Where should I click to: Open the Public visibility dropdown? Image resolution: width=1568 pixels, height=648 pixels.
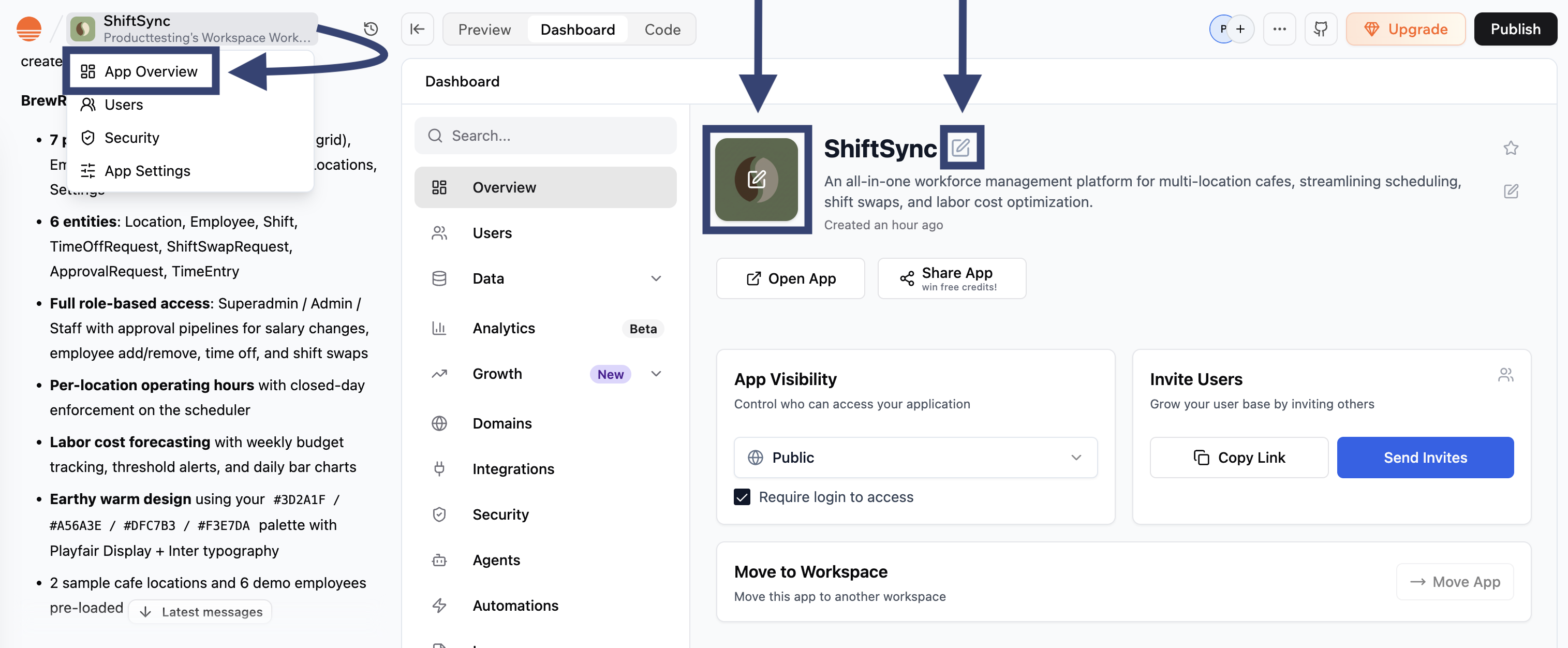pos(915,458)
